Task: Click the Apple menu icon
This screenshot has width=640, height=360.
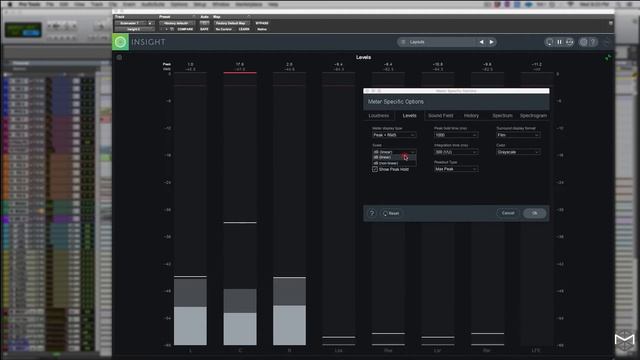Action: coord(10,4)
